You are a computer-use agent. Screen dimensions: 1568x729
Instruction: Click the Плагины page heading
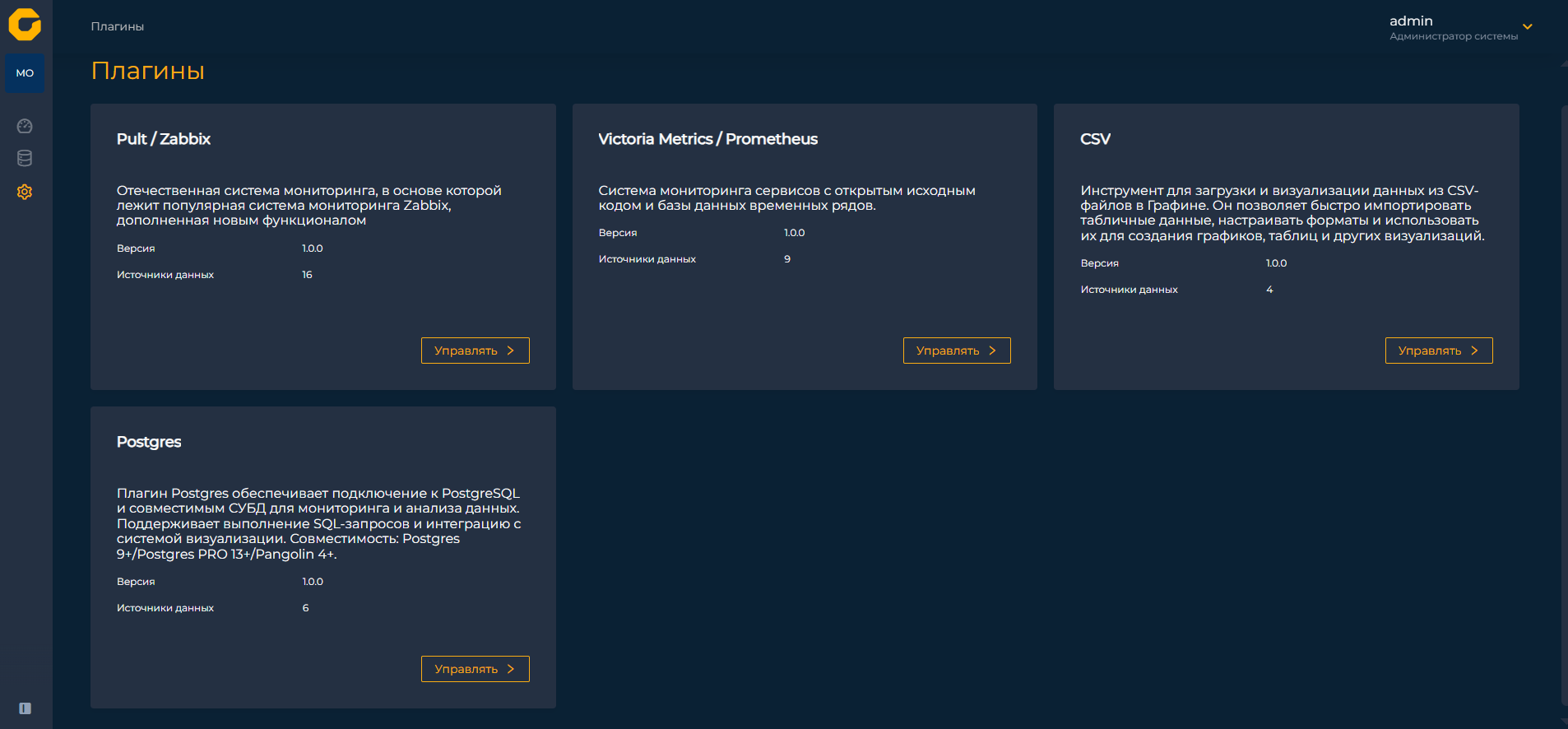coord(148,71)
